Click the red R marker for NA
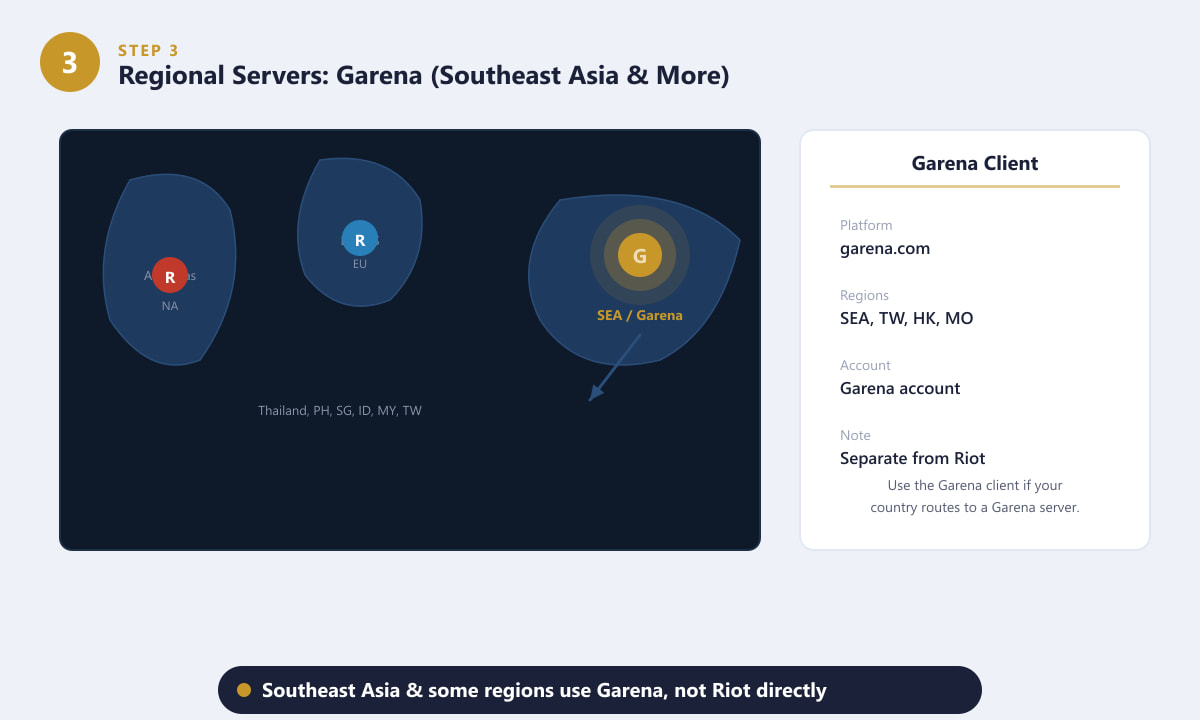1200x720 pixels. point(170,275)
